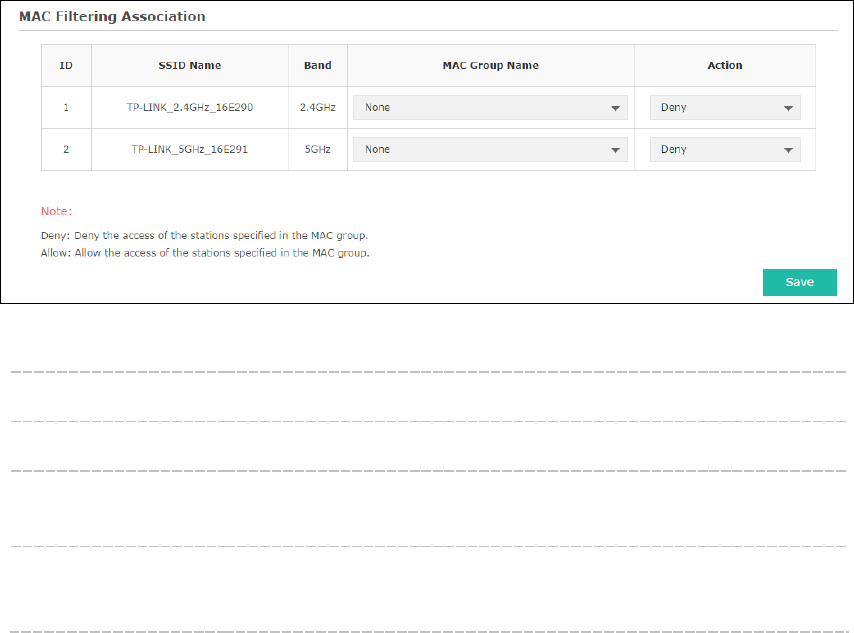The height and width of the screenshot is (633, 854).
Task: Select the Action column header
Action: point(724,65)
